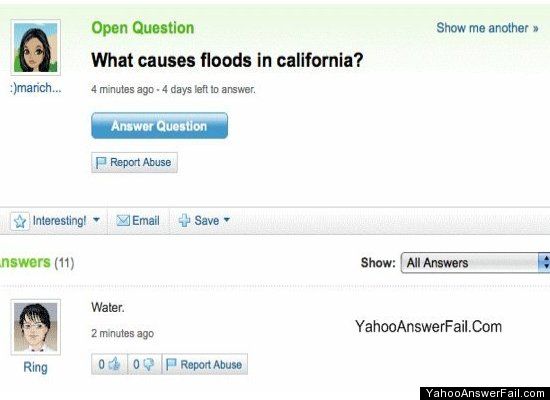Click thumbs down icon on Ring's answer

point(149,364)
